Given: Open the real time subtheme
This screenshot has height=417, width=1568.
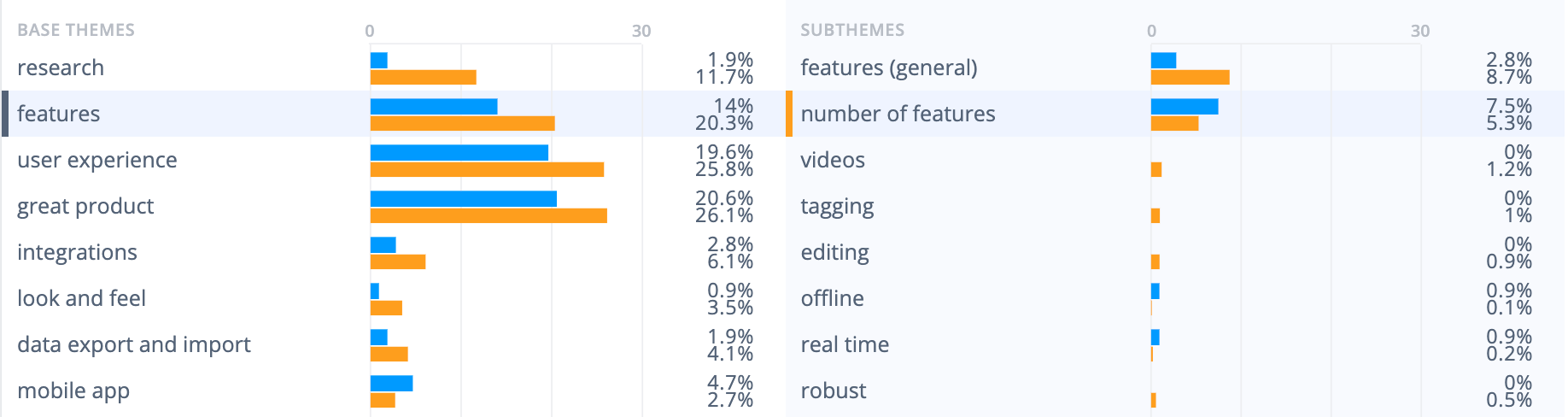Looking at the screenshot, I should [x=1175, y=344].
